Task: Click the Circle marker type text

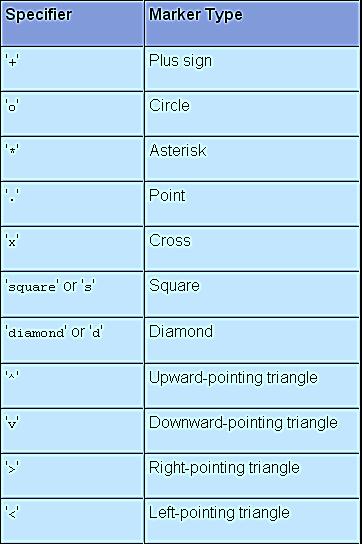Action: tap(169, 105)
